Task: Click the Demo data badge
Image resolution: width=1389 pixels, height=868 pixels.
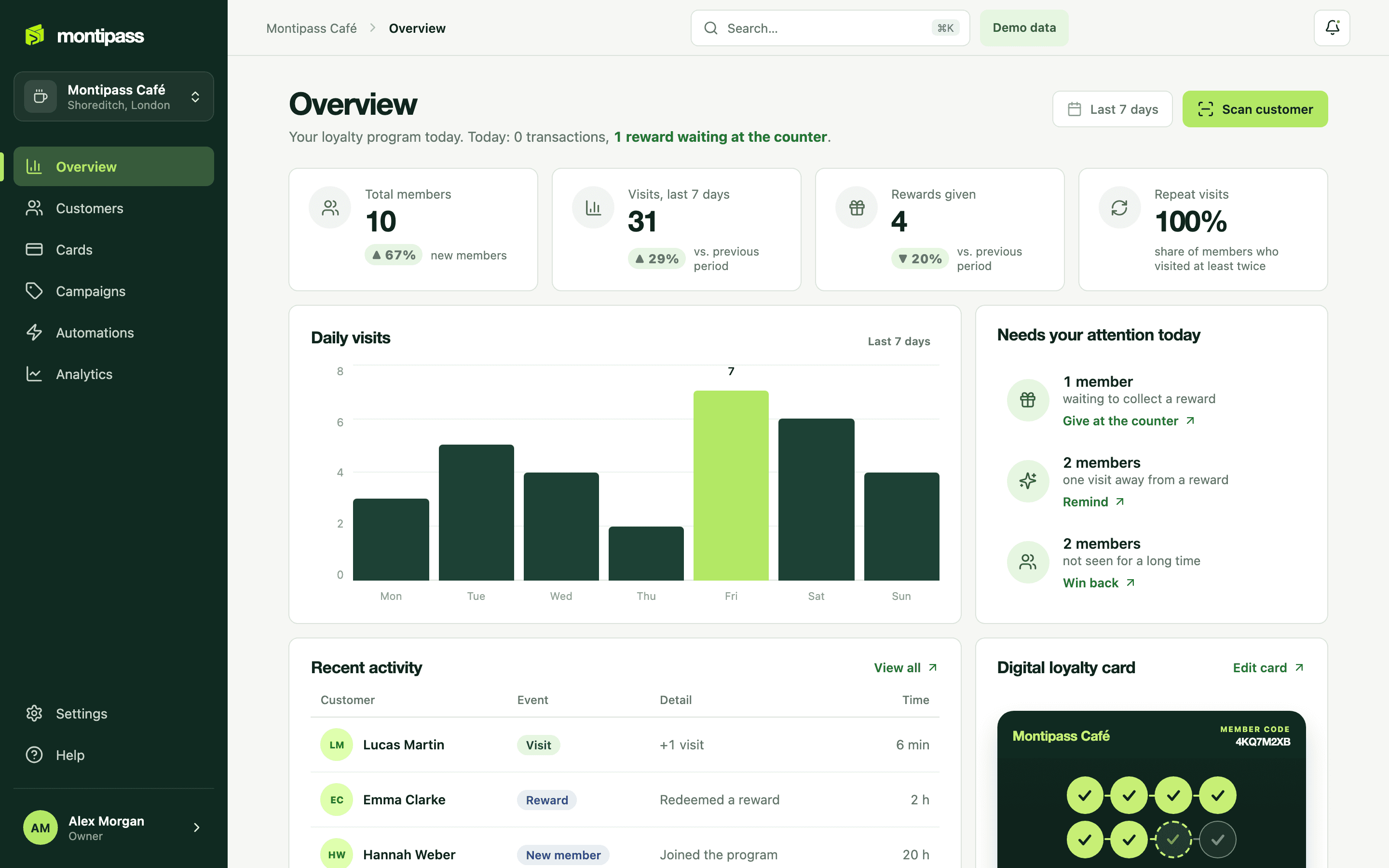Action: 1023,27
